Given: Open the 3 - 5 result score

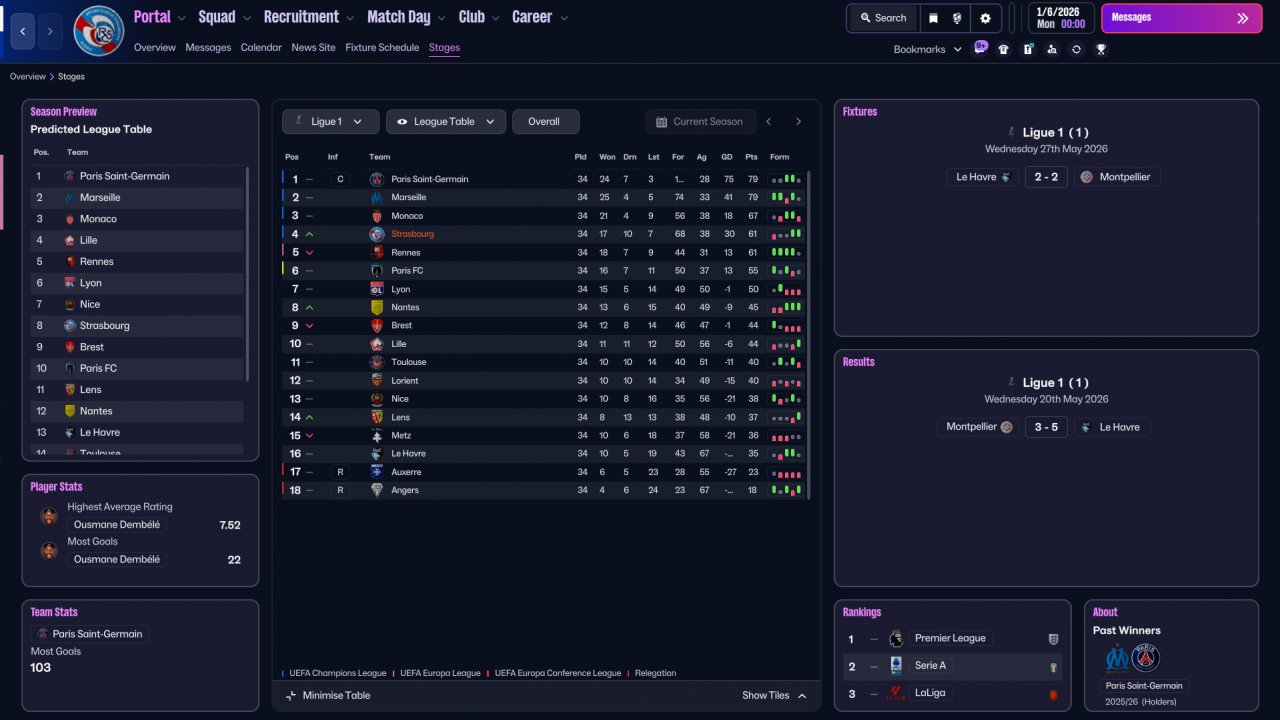Looking at the screenshot, I should tap(1046, 427).
